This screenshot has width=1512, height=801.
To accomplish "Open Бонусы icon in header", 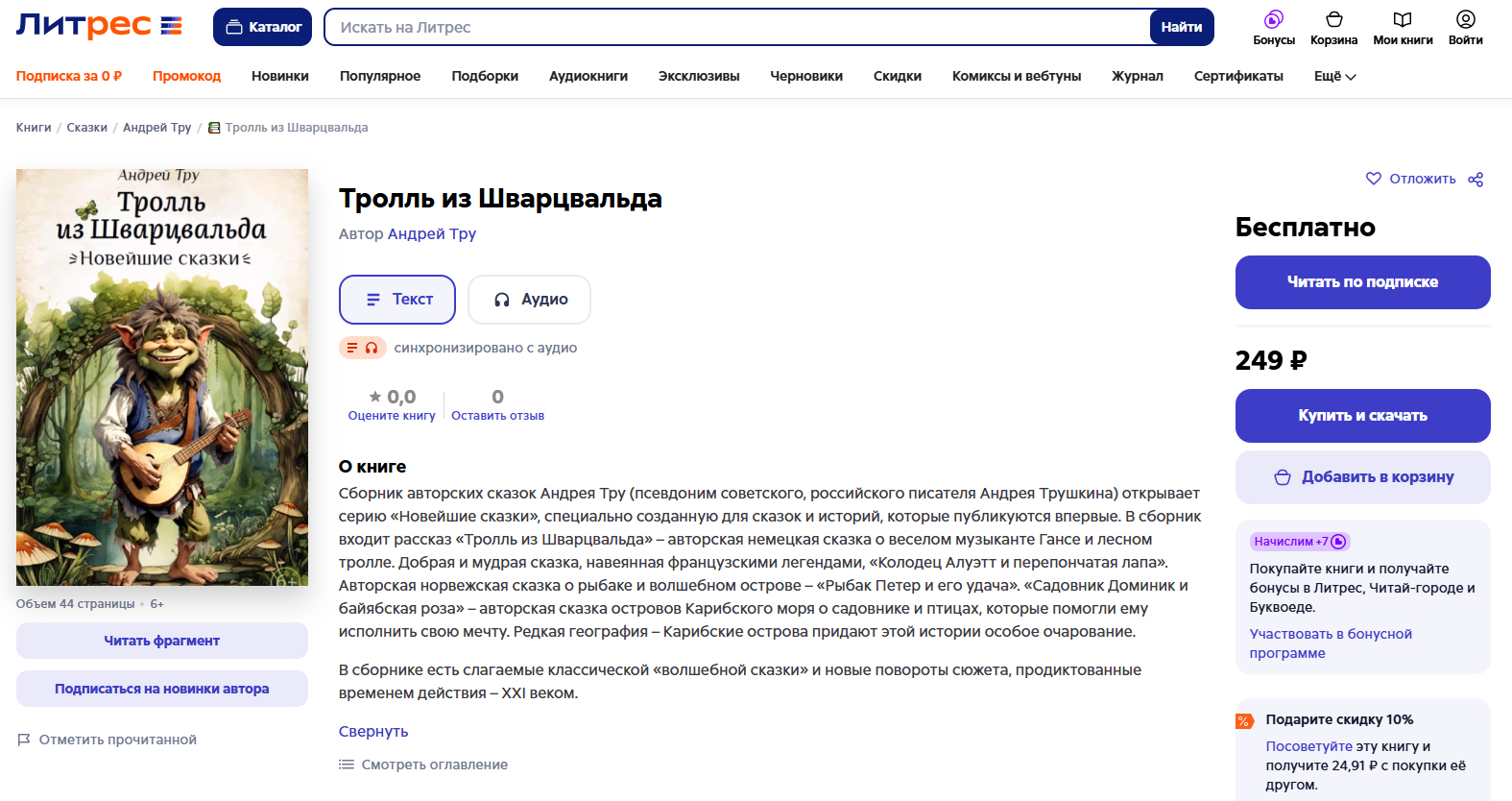I will point(1274,28).
